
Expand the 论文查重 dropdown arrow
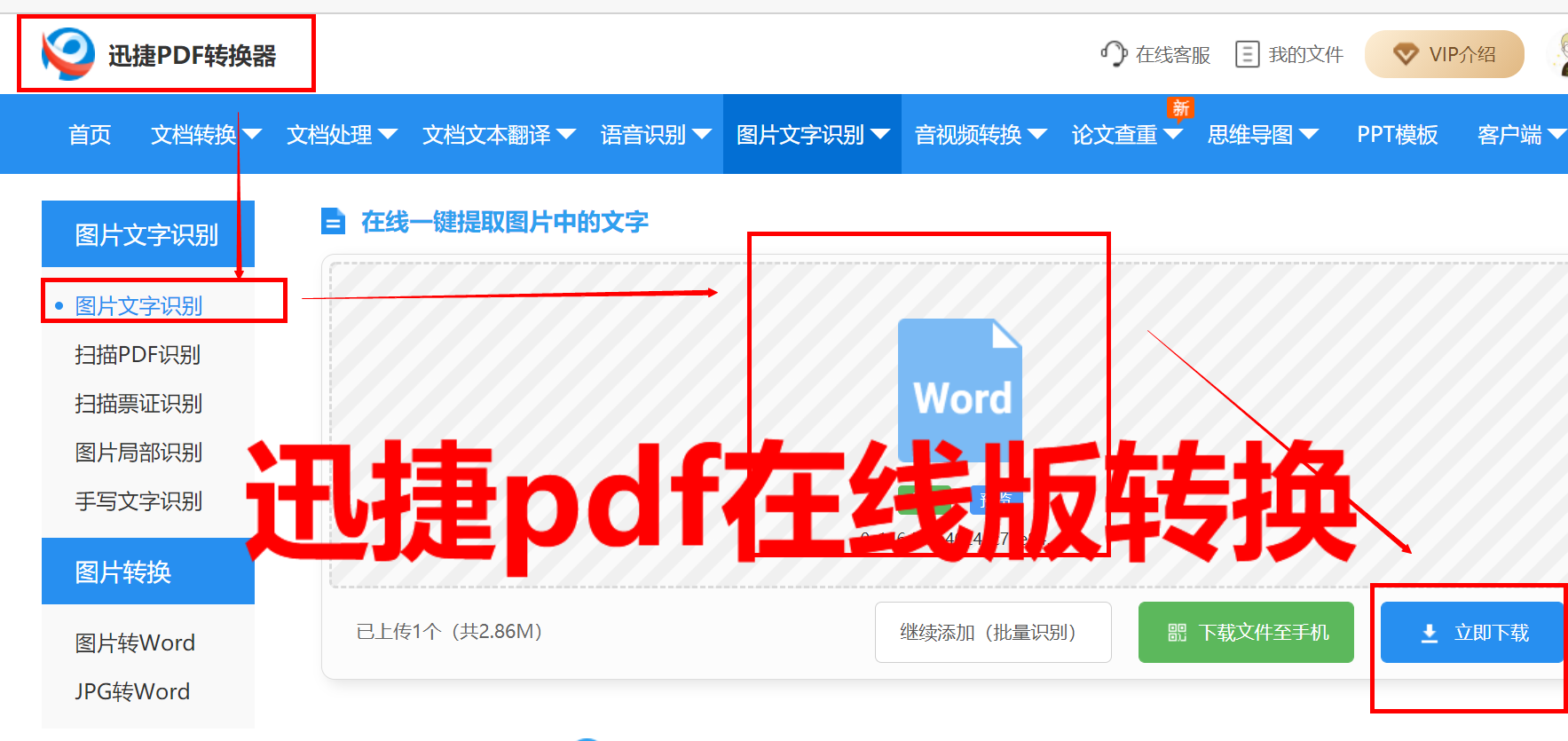click(x=1173, y=134)
